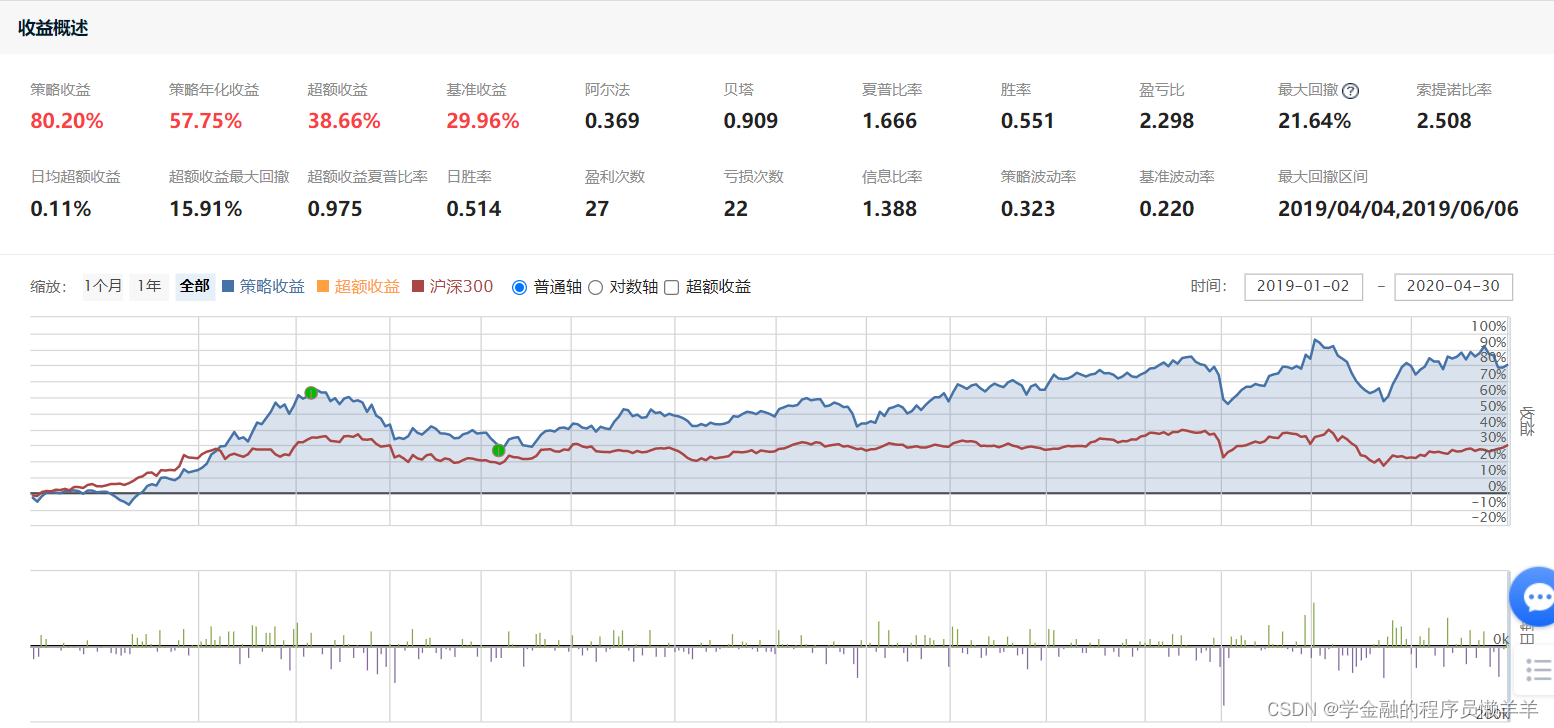Select the win rate value 0.551
This screenshot has height=728, width=1554.
[1028, 122]
